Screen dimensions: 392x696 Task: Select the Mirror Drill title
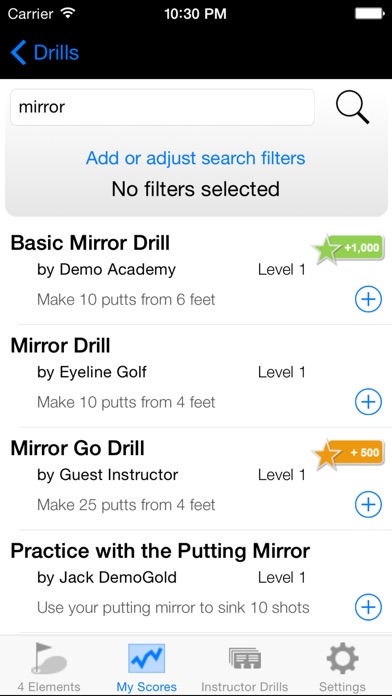tap(60, 346)
